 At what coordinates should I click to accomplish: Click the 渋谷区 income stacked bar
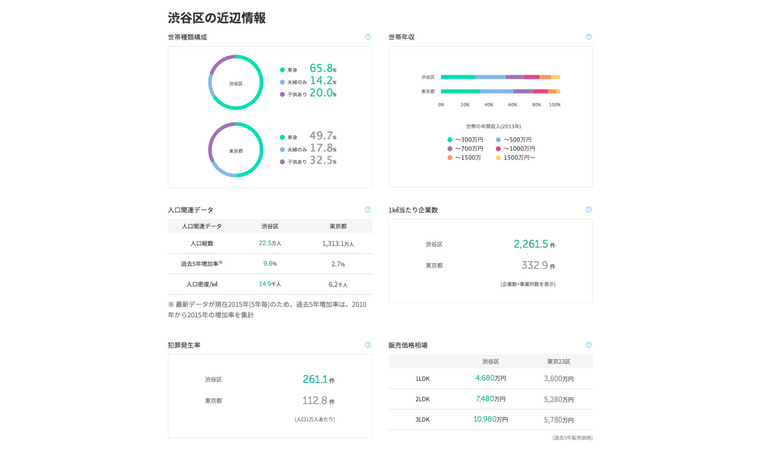[500, 77]
